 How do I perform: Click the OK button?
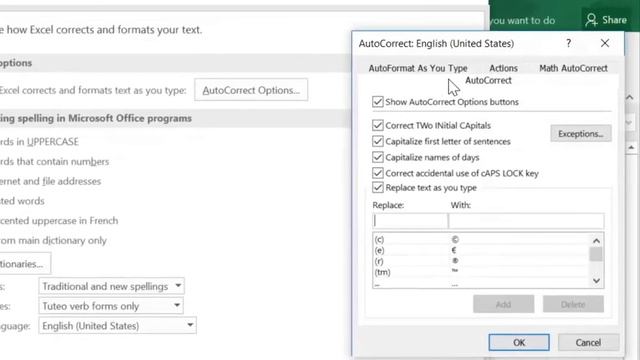[x=519, y=342]
